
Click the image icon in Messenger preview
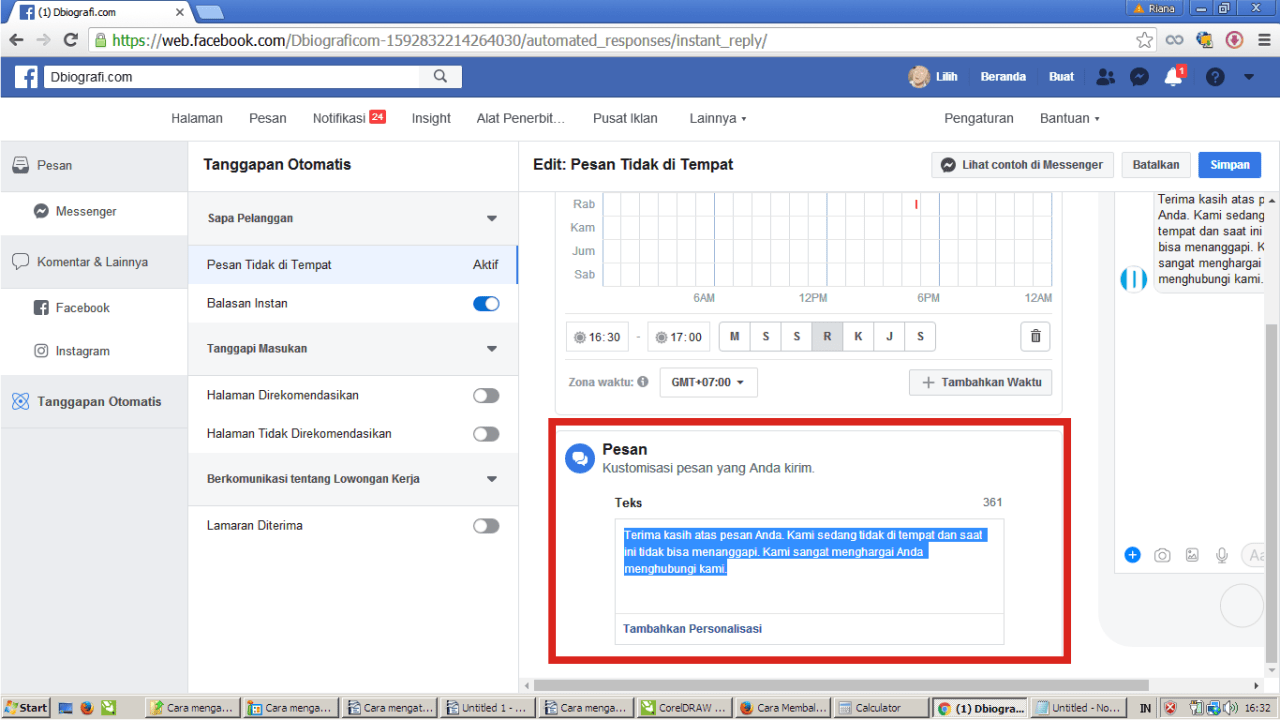(x=1192, y=555)
